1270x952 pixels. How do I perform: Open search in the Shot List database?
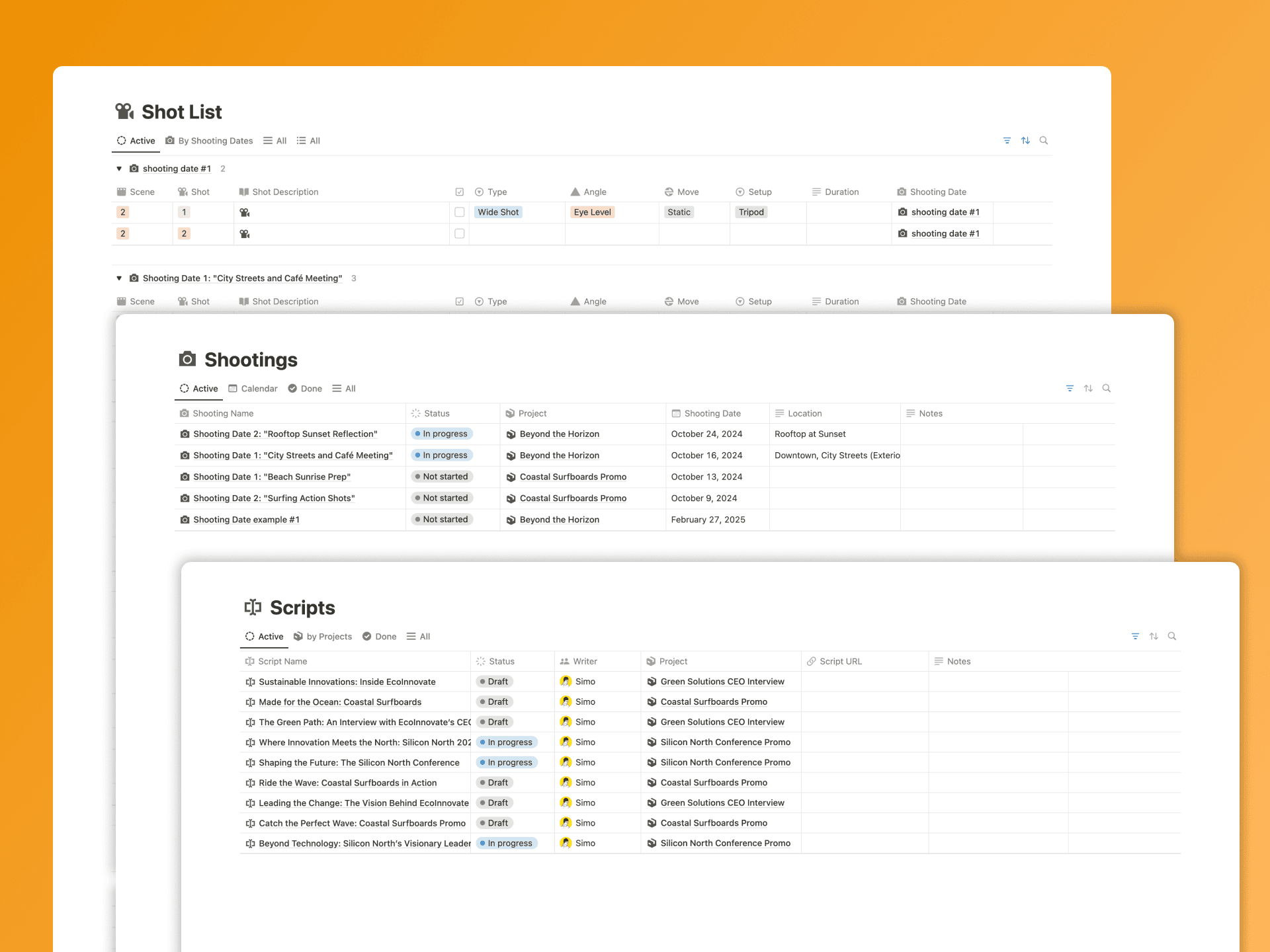[x=1044, y=141]
